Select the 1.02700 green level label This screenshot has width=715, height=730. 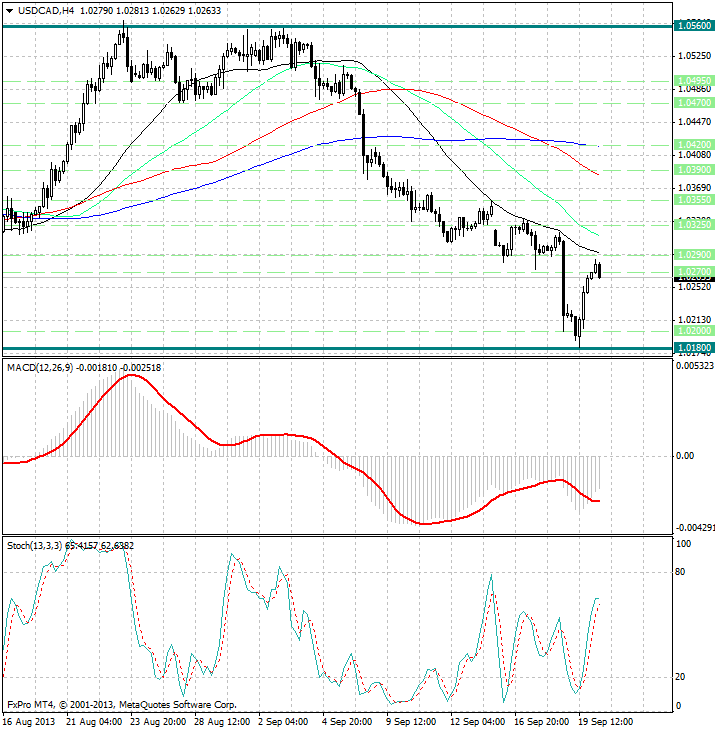pos(694,271)
